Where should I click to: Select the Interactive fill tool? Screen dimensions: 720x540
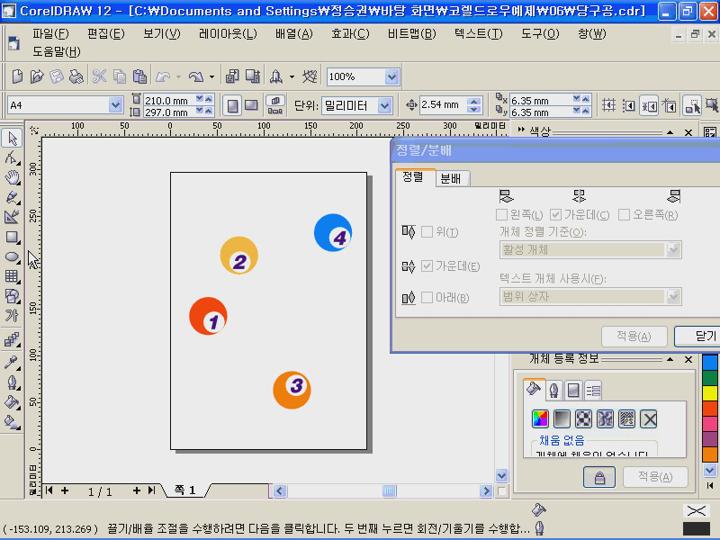[x=12, y=422]
